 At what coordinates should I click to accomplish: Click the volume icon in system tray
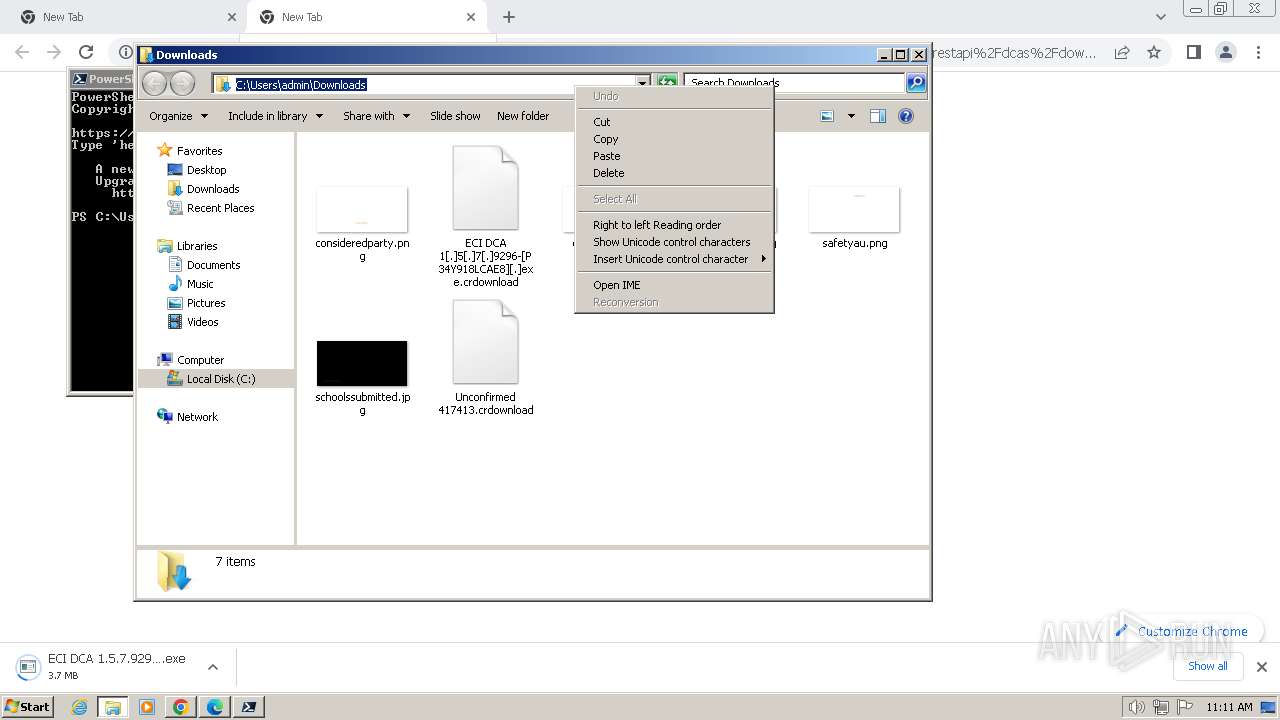pyautogui.click(x=1137, y=707)
